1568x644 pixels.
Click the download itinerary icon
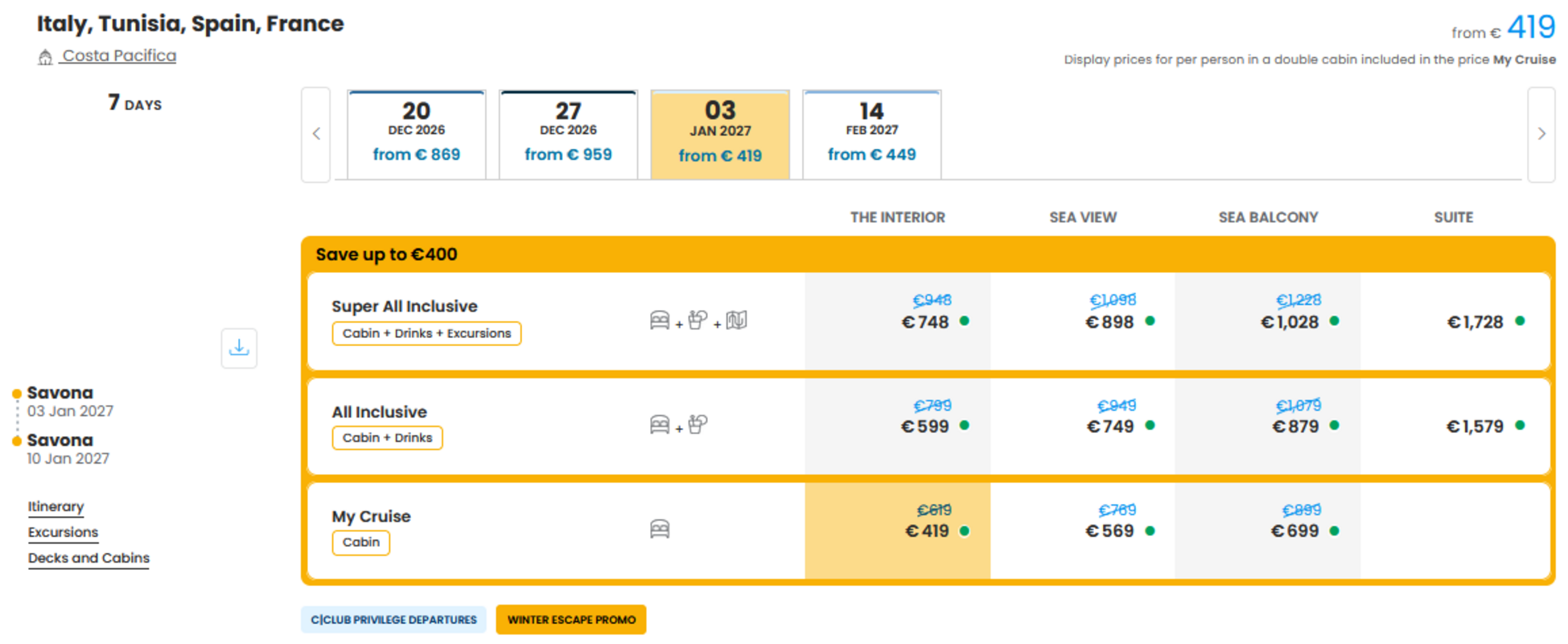click(x=239, y=348)
